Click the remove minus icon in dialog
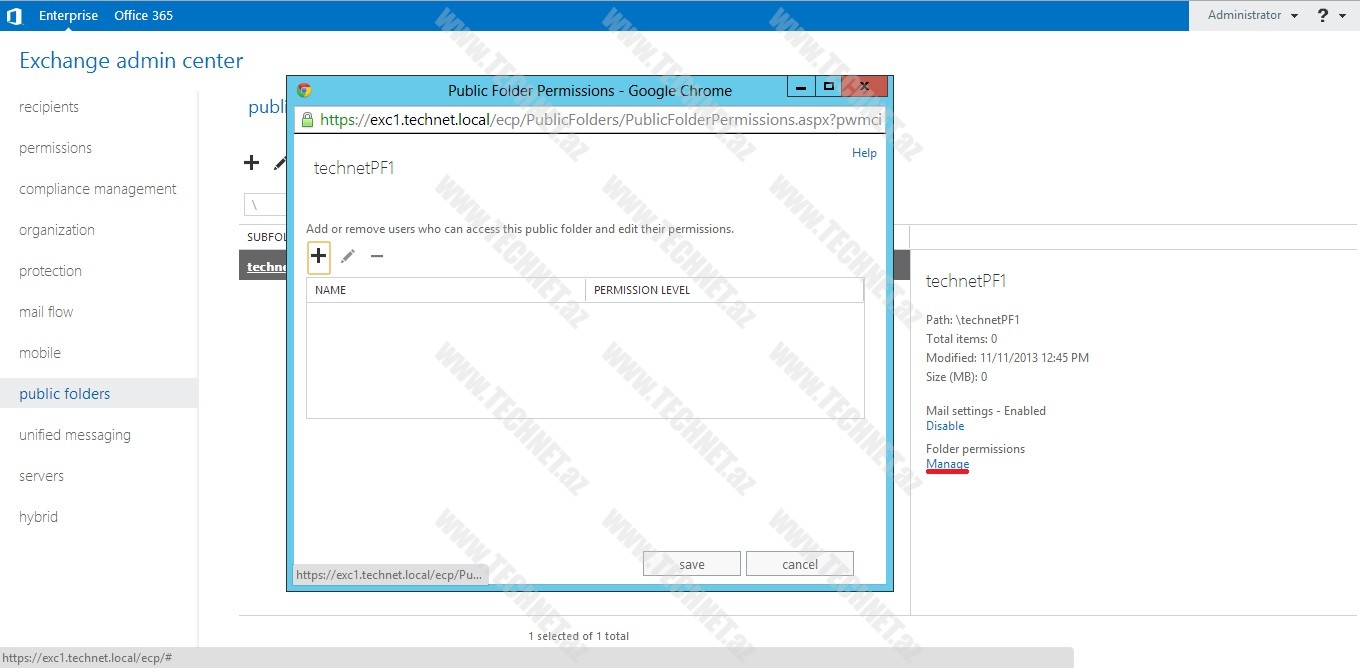 (x=377, y=257)
